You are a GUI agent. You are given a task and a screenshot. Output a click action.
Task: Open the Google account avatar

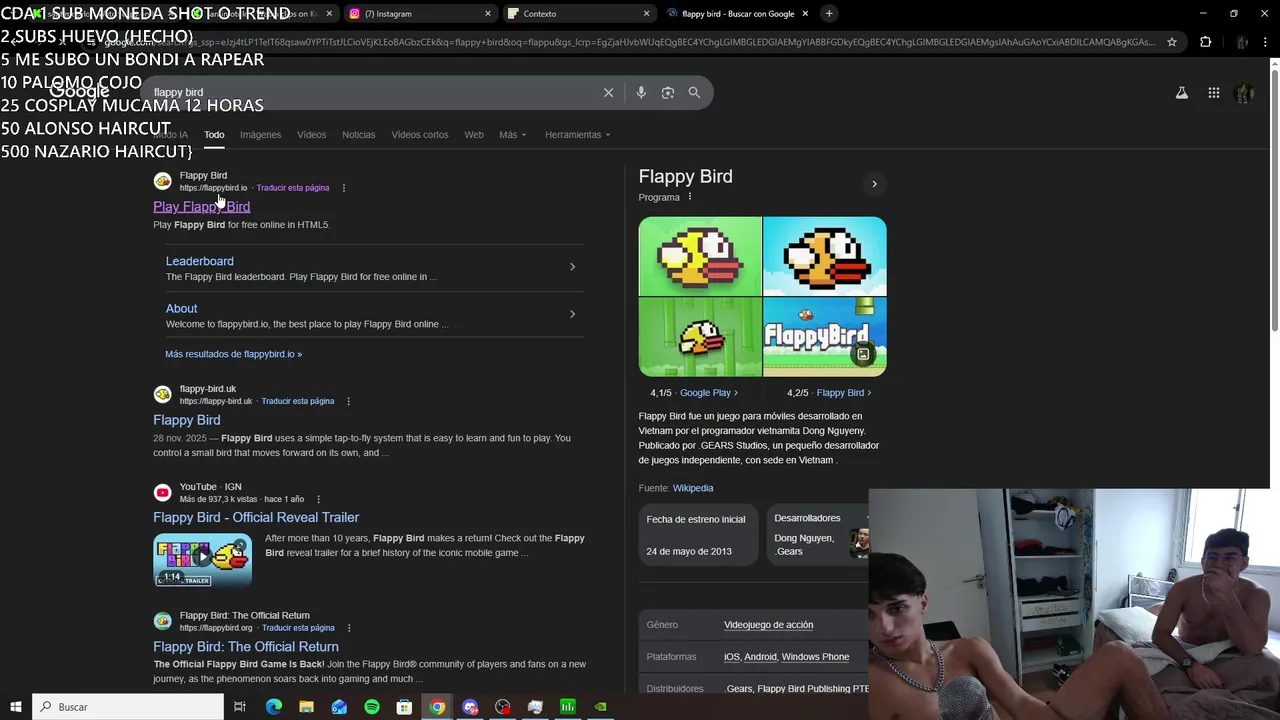1244,93
